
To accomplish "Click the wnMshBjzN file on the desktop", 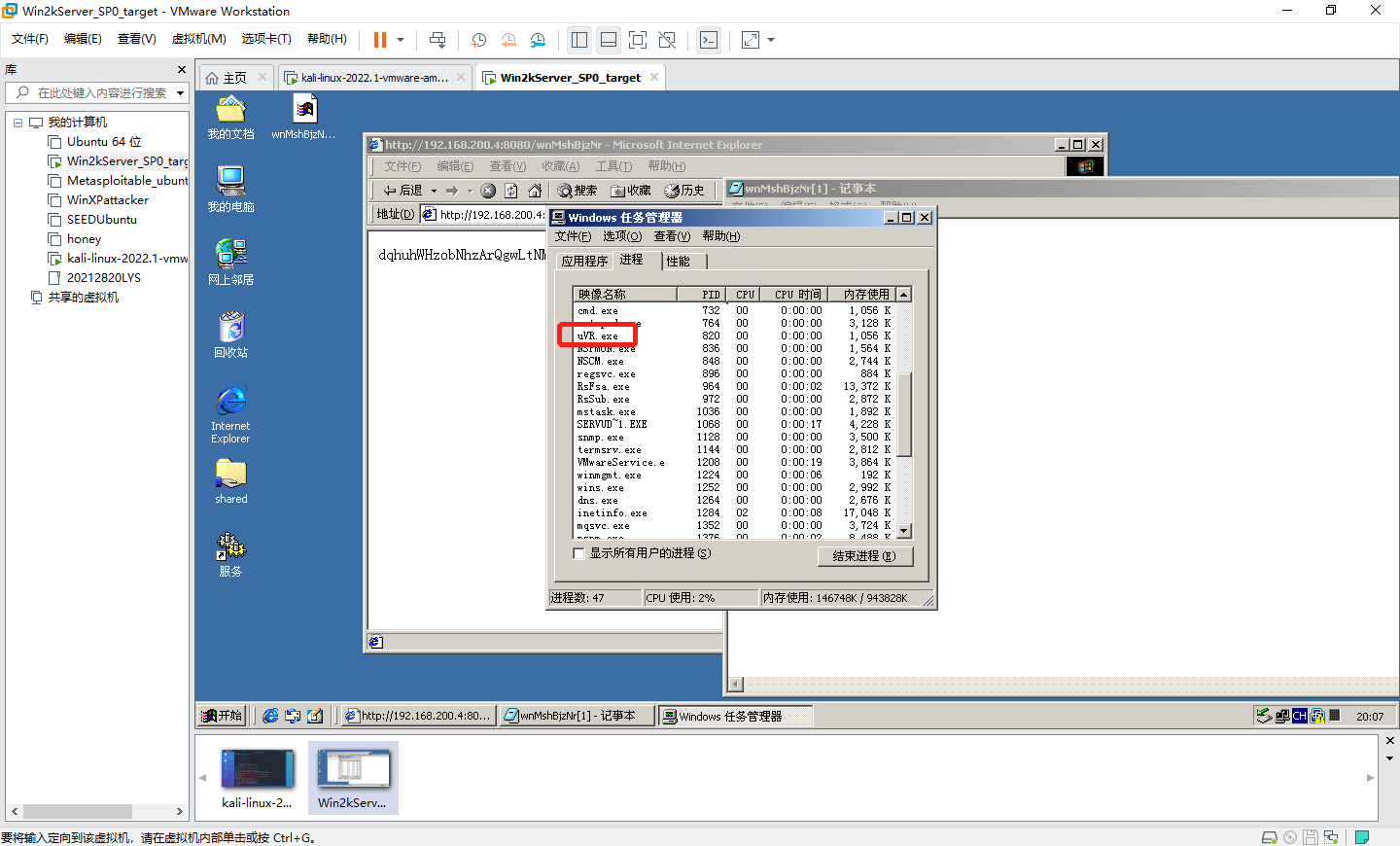I will click(x=304, y=118).
